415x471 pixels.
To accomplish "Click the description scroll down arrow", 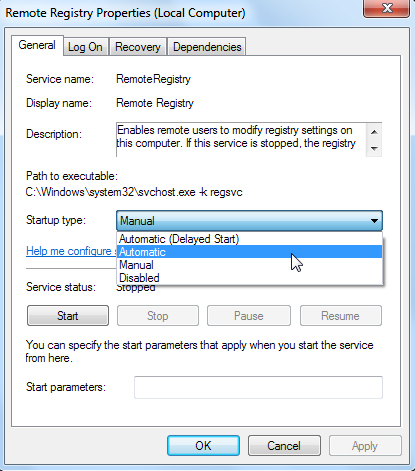I will pos(374,148).
